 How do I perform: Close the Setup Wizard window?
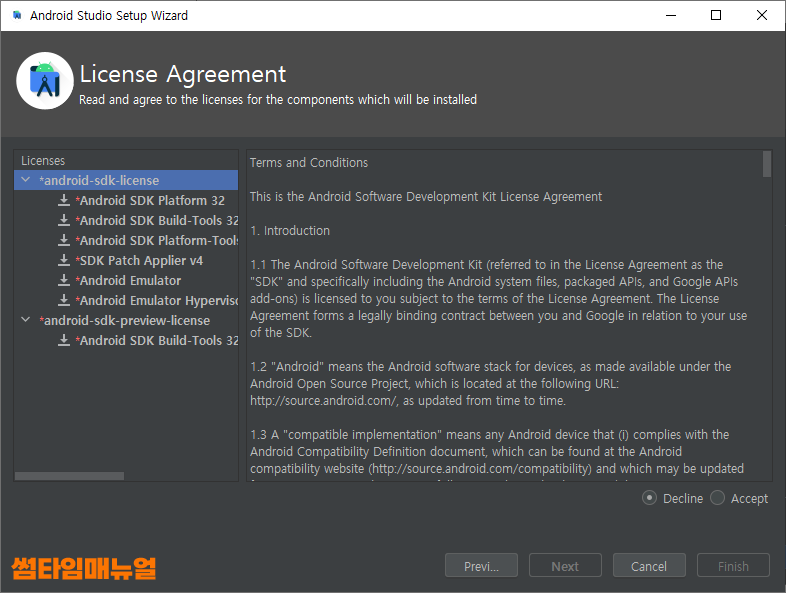(x=761, y=15)
